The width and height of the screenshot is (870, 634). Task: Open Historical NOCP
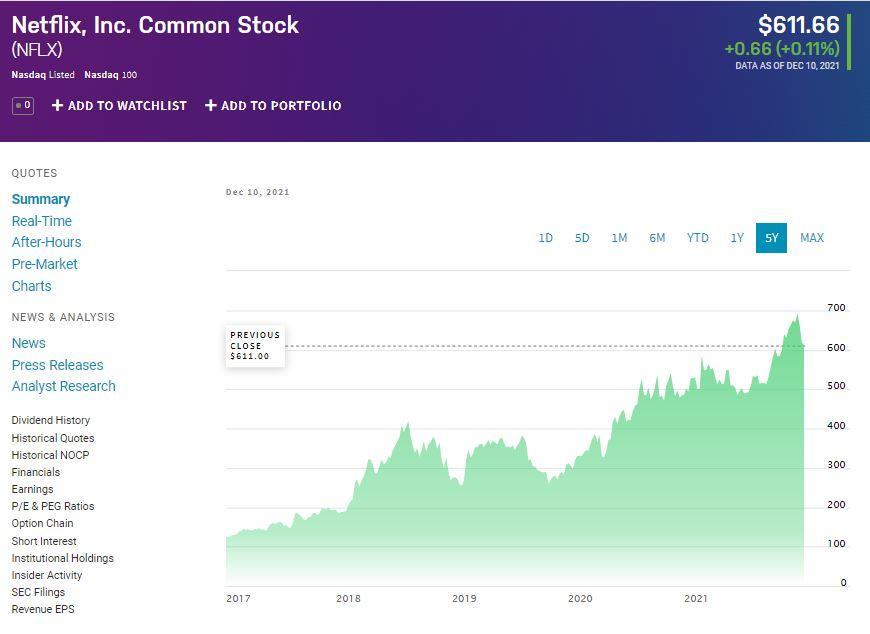click(50, 455)
